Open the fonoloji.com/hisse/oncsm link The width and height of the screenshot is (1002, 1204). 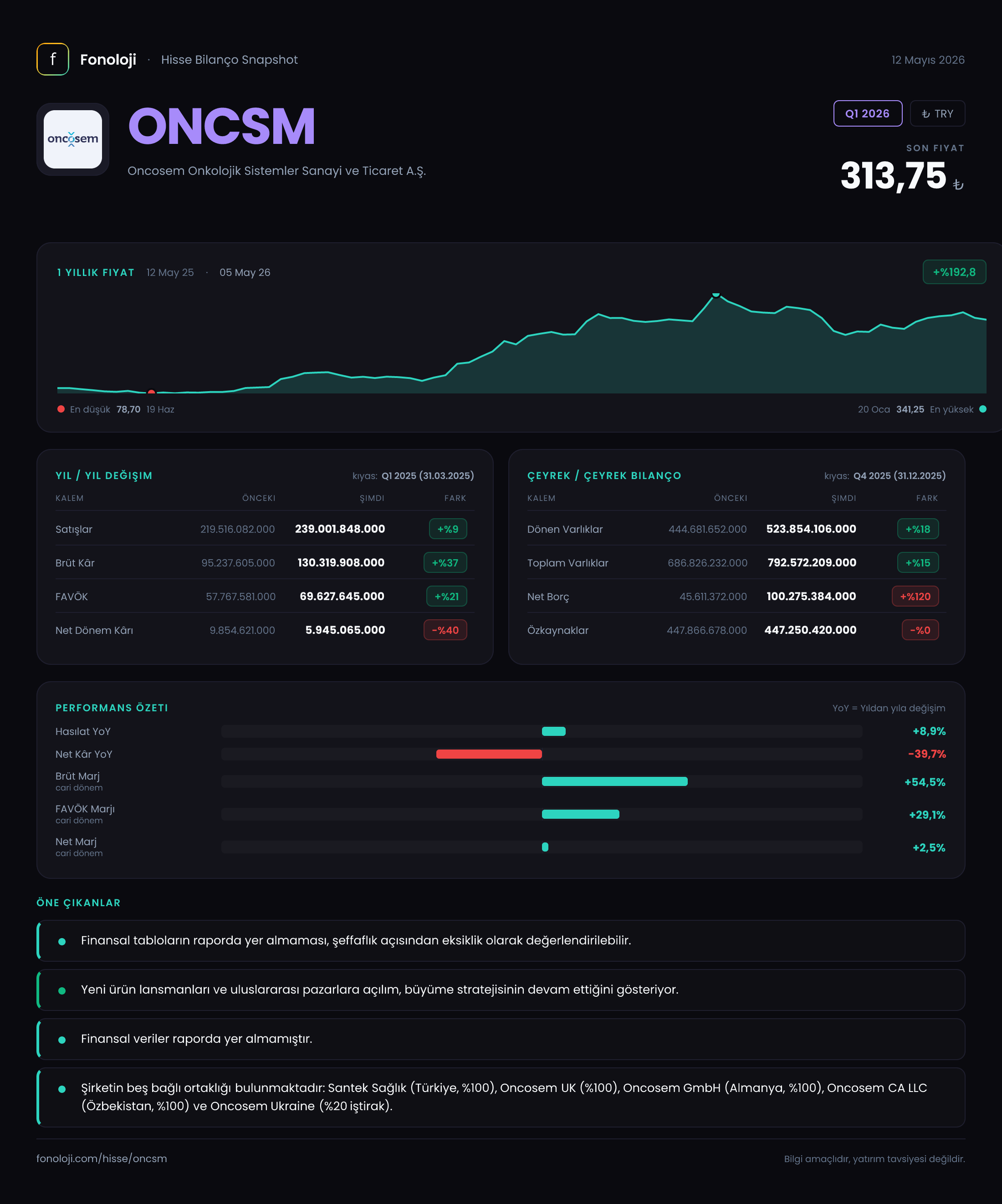click(102, 1158)
